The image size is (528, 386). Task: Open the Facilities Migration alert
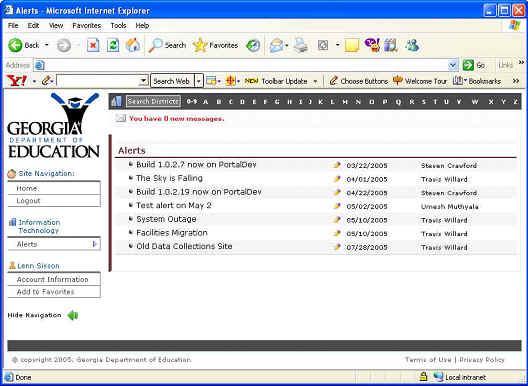click(x=172, y=233)
